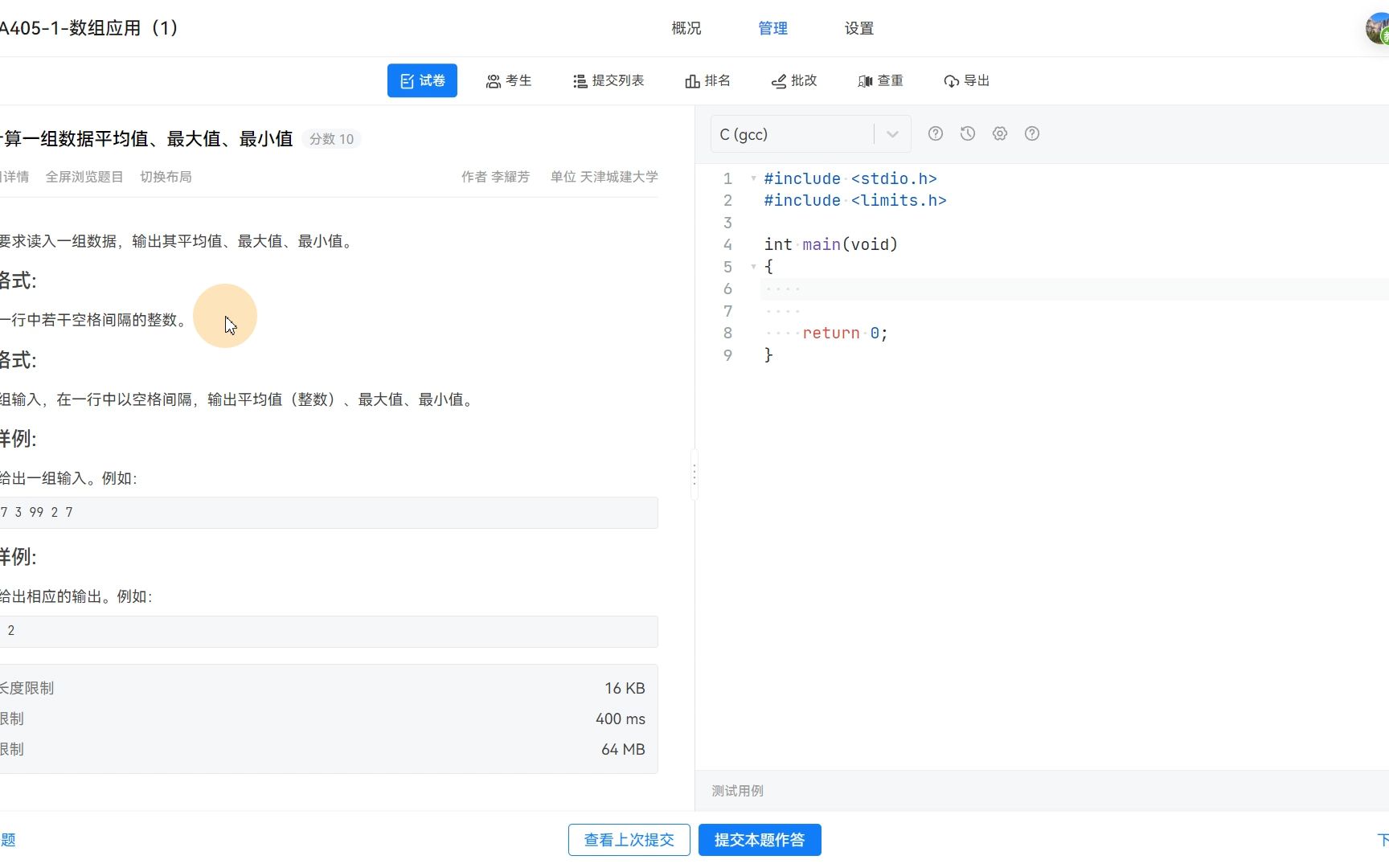1389x868 pixels.
Task: Open the code editor settings gear icon
Action: pyautogui.click(x=999, y=133)
